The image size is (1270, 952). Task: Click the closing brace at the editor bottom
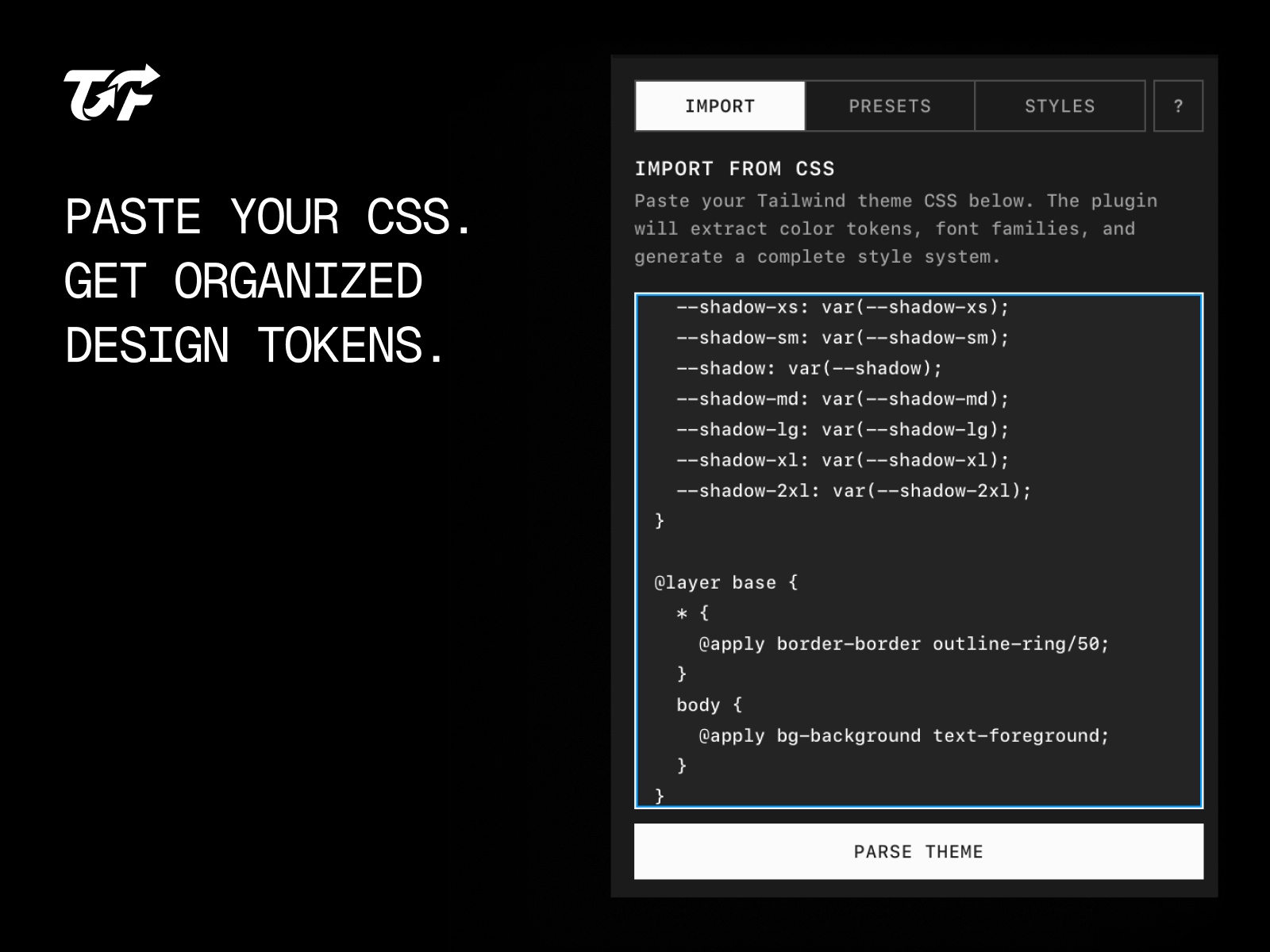click(x=659, y=796)
